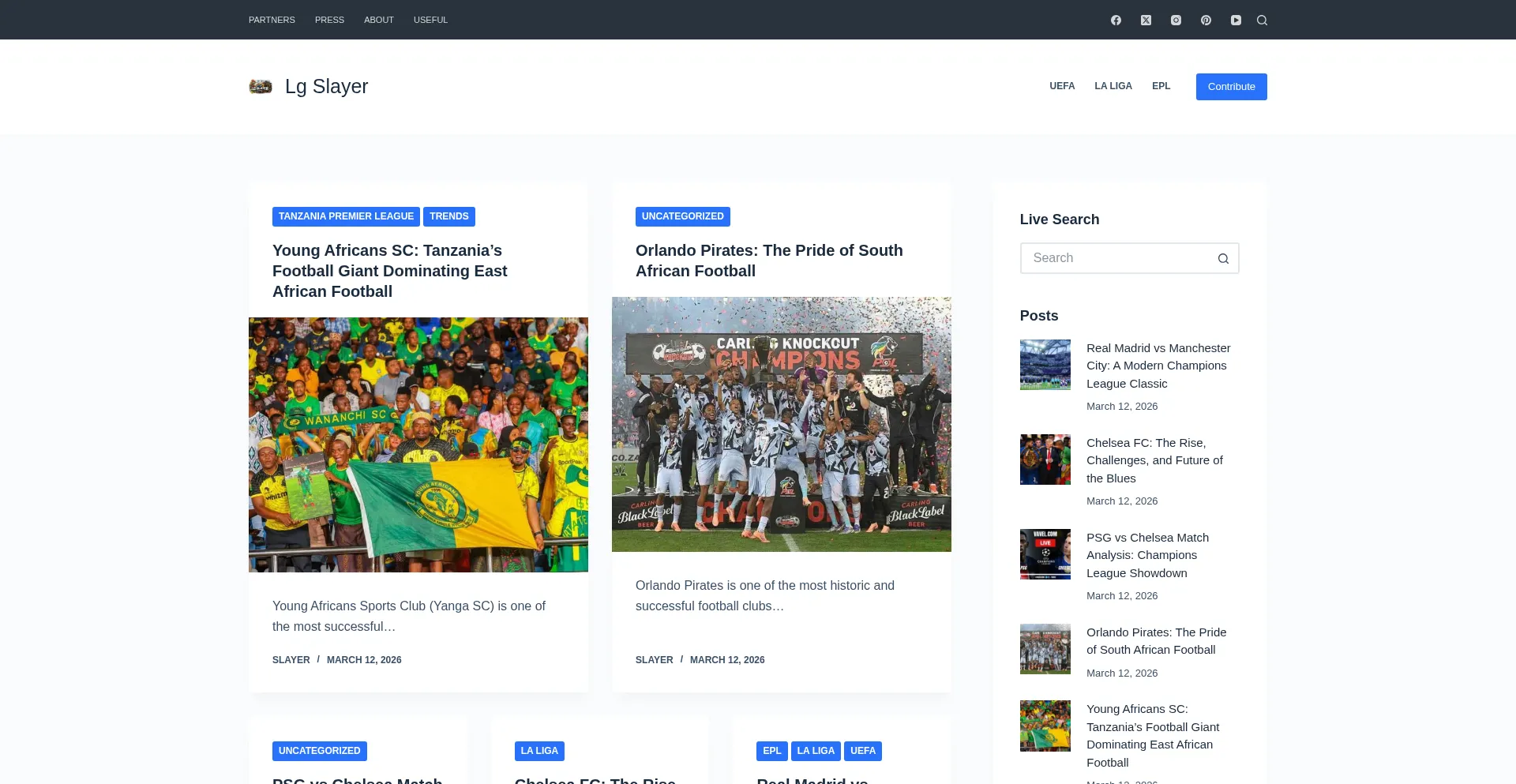Viewport: 1516px width, 784px height.
Task: Click sidebar thumbnail for Real Madrid post
Action: 1045,365
